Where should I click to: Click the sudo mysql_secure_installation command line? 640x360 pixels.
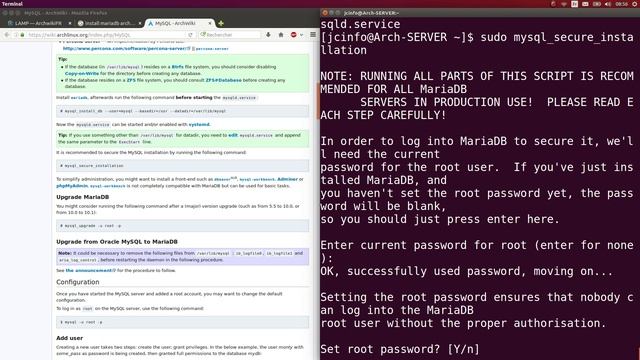pyautogui.click(x=477, y=44)
